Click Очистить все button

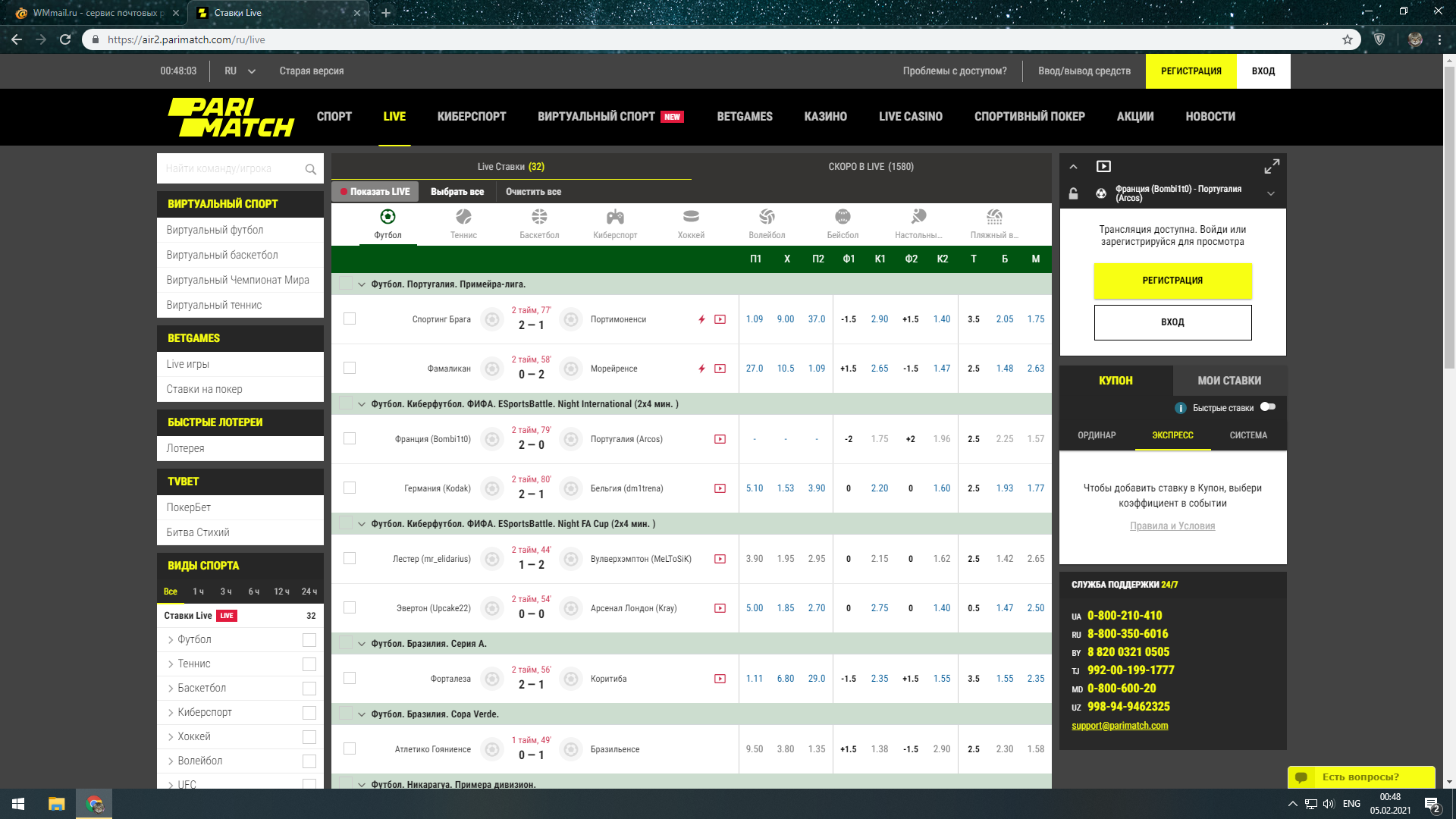tap(533, 192)
